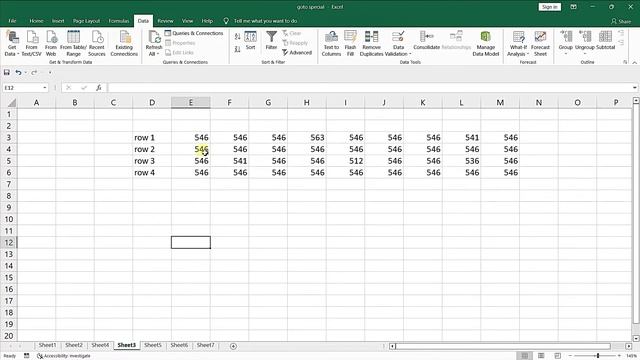Toggle the Filter funnel
640x360 pixels.
[x=271, y=41]
